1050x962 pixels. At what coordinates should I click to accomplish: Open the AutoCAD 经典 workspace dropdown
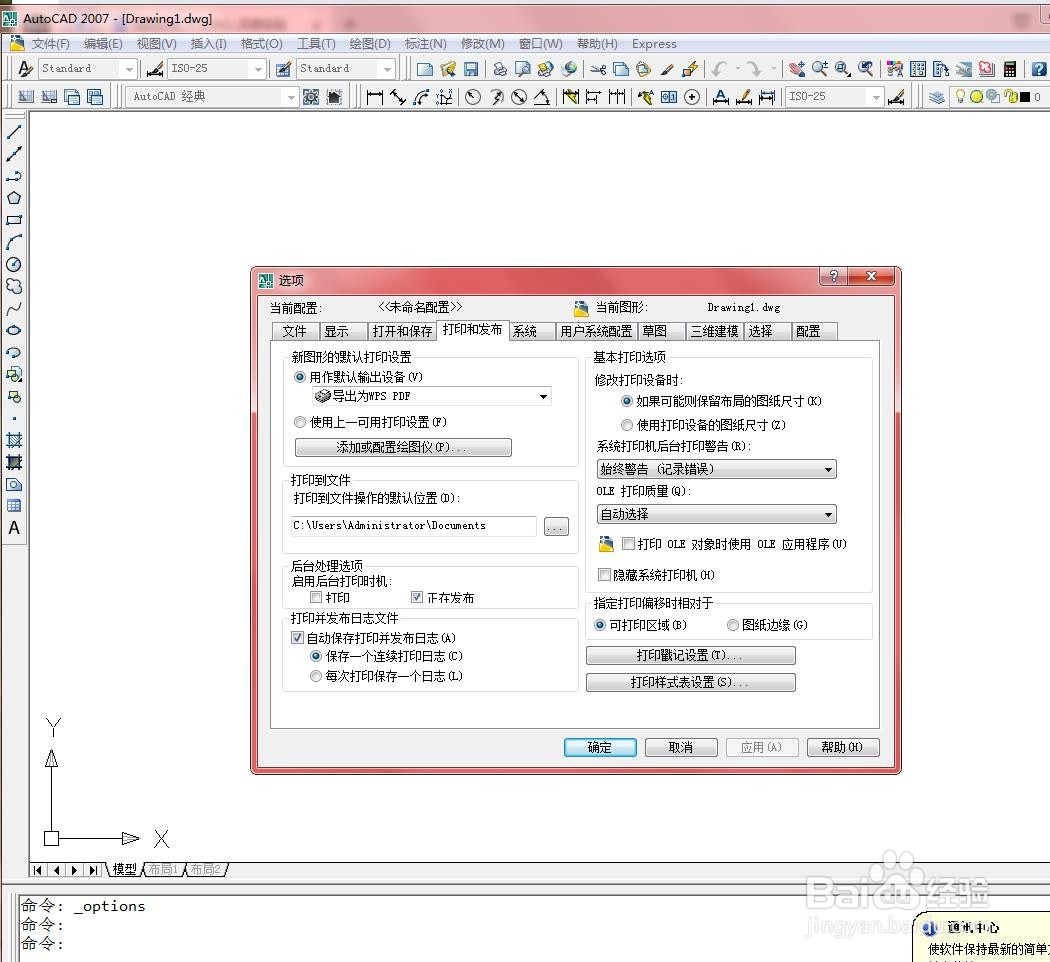point(213,97)
